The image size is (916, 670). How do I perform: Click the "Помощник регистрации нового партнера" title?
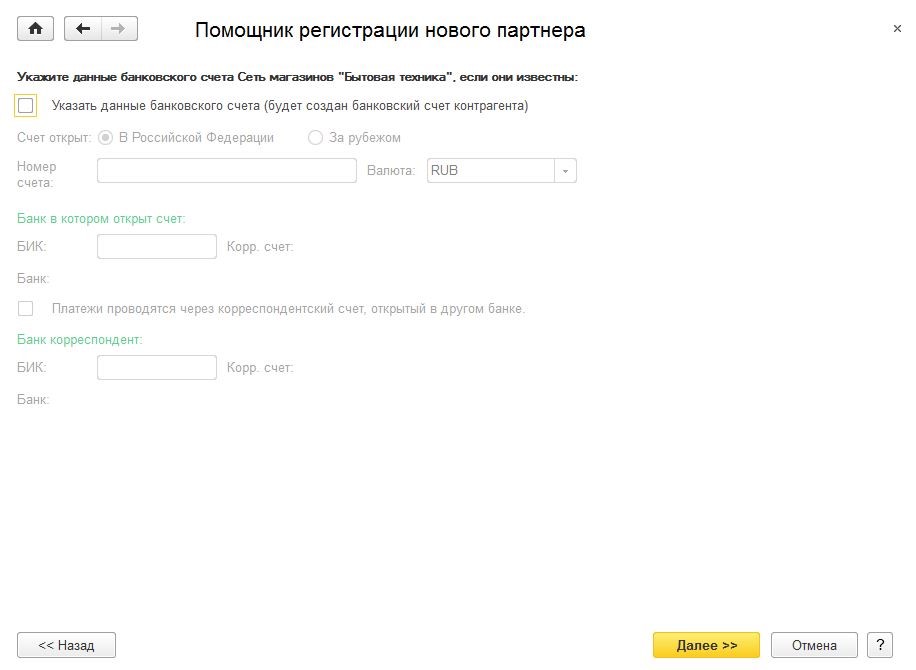pos(390,30)
